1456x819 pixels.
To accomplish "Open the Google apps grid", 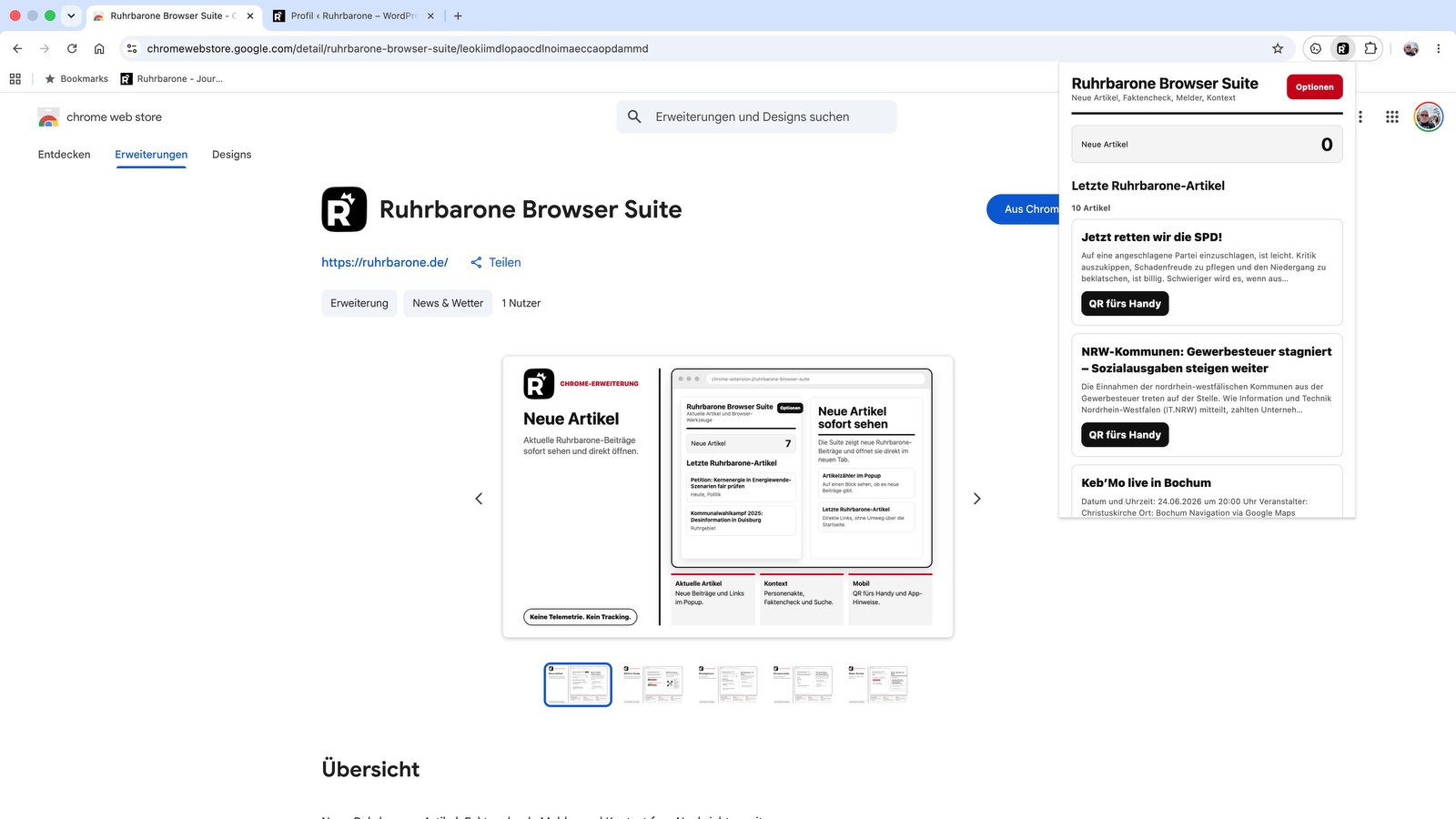I will (1392, 116).
